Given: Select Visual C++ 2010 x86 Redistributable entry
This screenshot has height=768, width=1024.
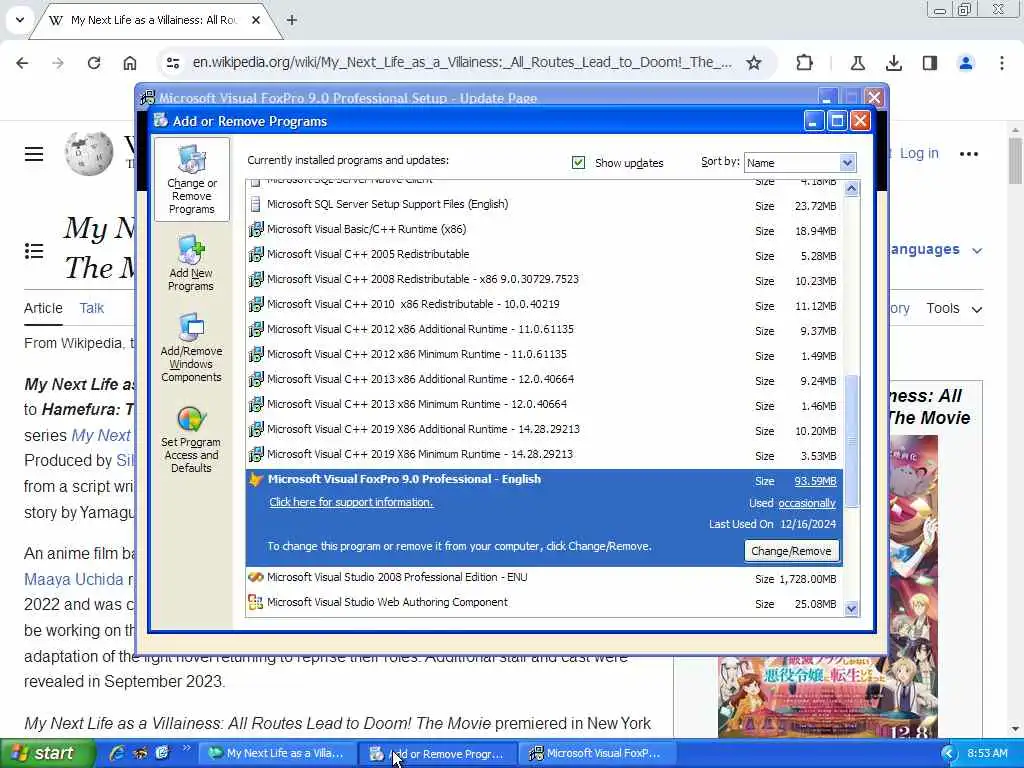Looking at the screenshot, I should [x=545, y=305].
